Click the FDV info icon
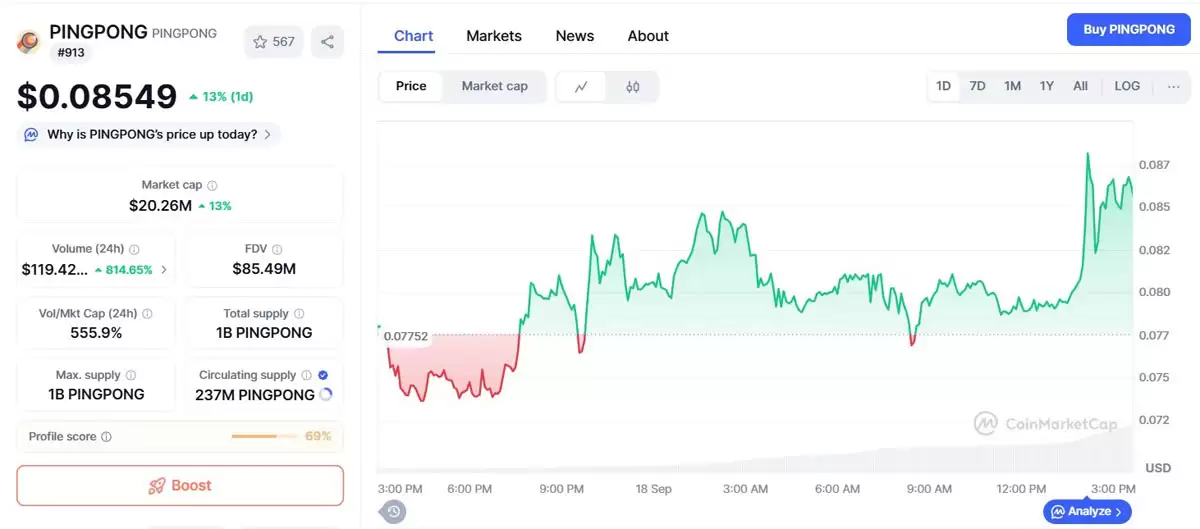This screenshot has width=1200, height=529. click(x=277, y=249)
